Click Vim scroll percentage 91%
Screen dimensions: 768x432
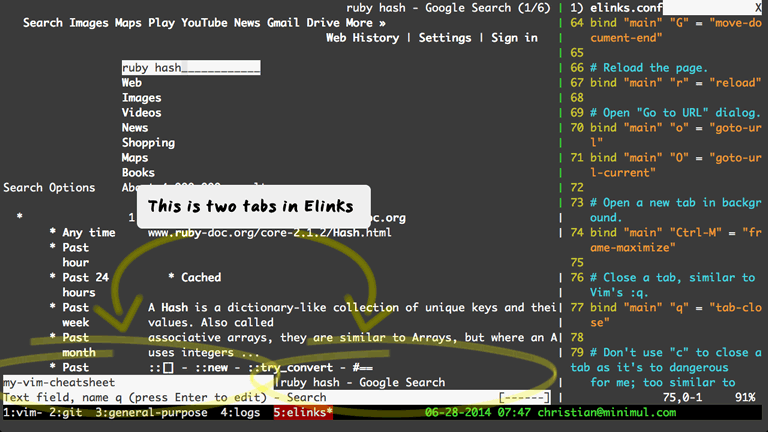[745, 398]
